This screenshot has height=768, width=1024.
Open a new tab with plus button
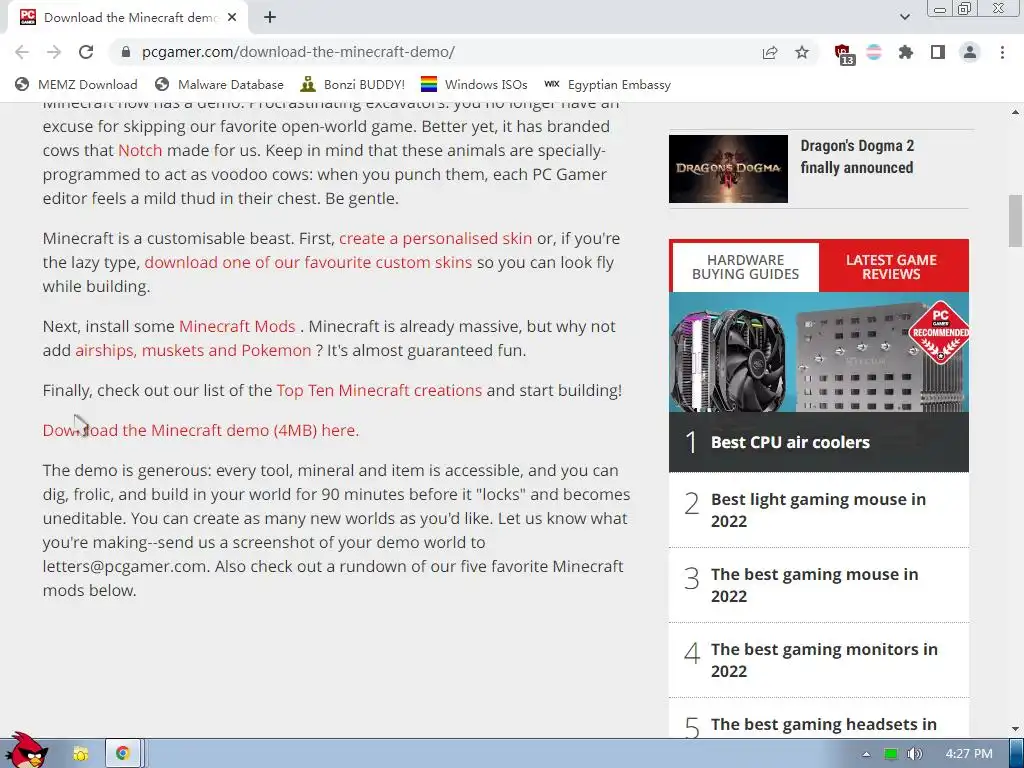point(270,18)
